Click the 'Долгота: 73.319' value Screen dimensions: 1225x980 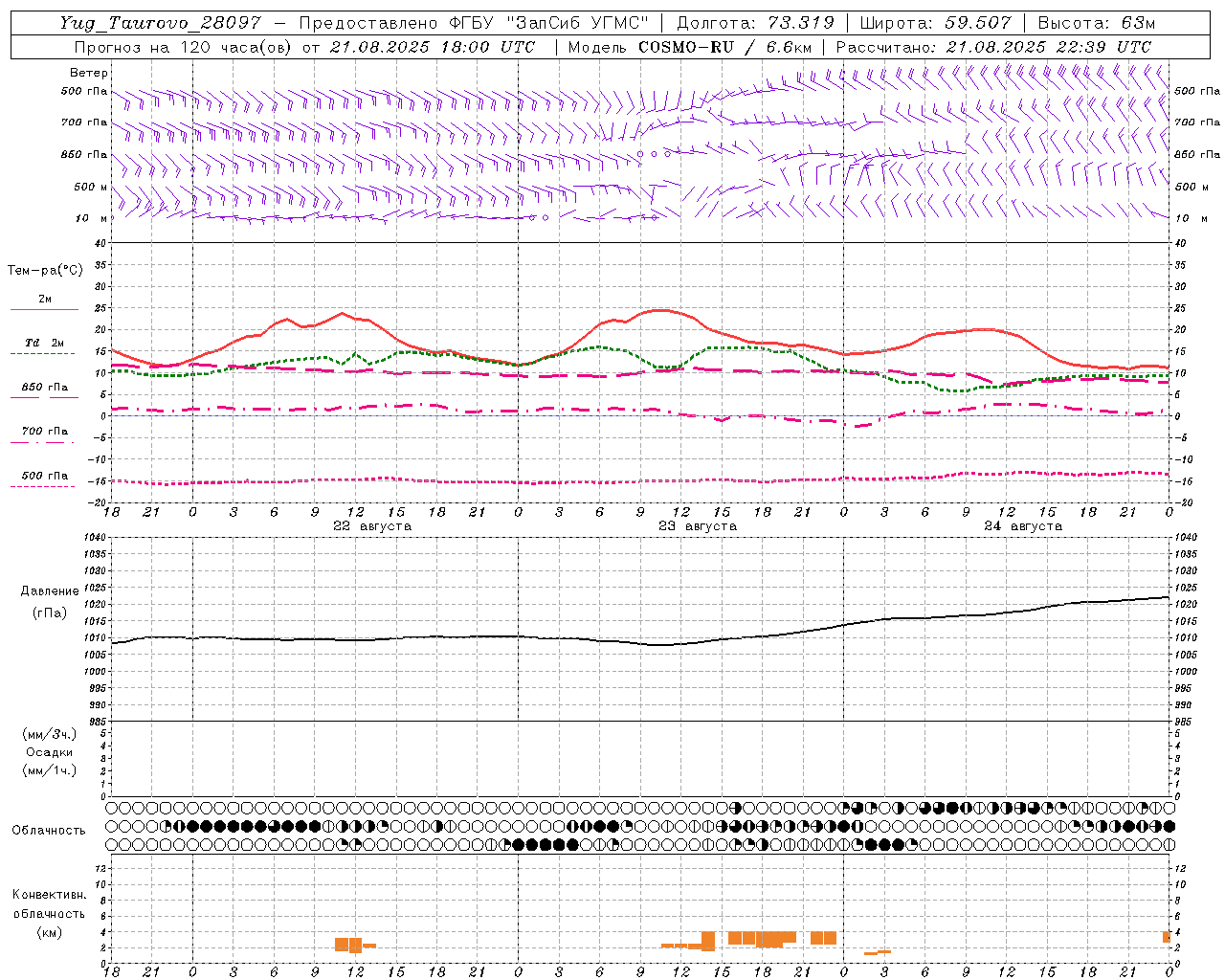pyautogui.click(x=756, y=23)
